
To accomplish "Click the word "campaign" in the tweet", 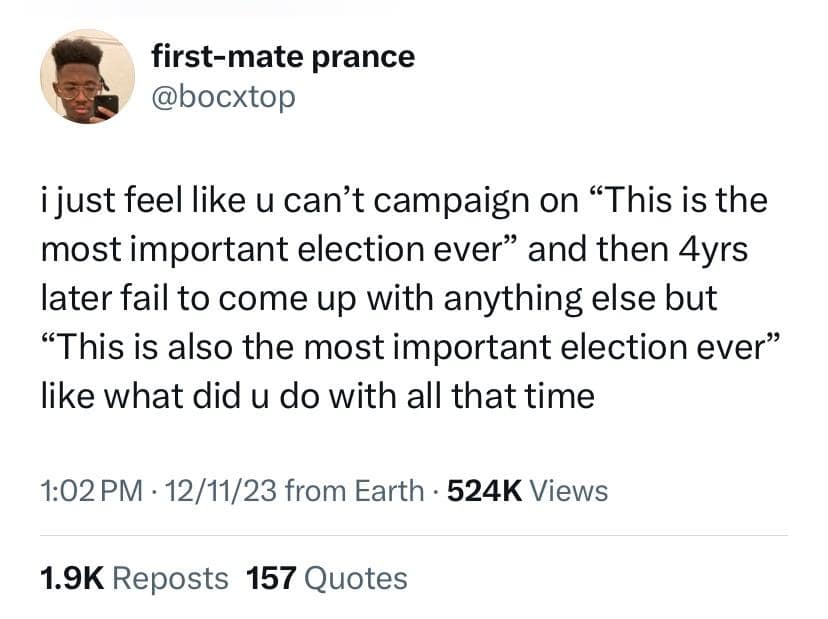I will (x=455, y=201).
